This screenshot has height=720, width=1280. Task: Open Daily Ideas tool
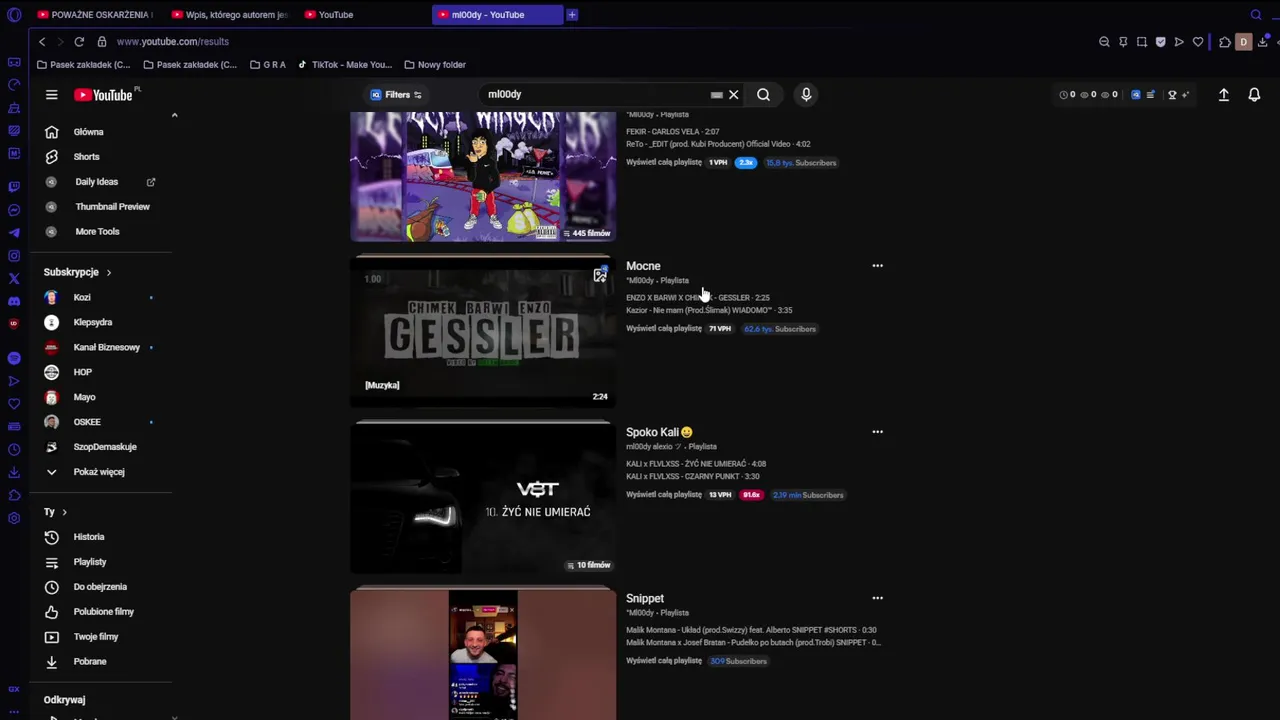[97, 182]
